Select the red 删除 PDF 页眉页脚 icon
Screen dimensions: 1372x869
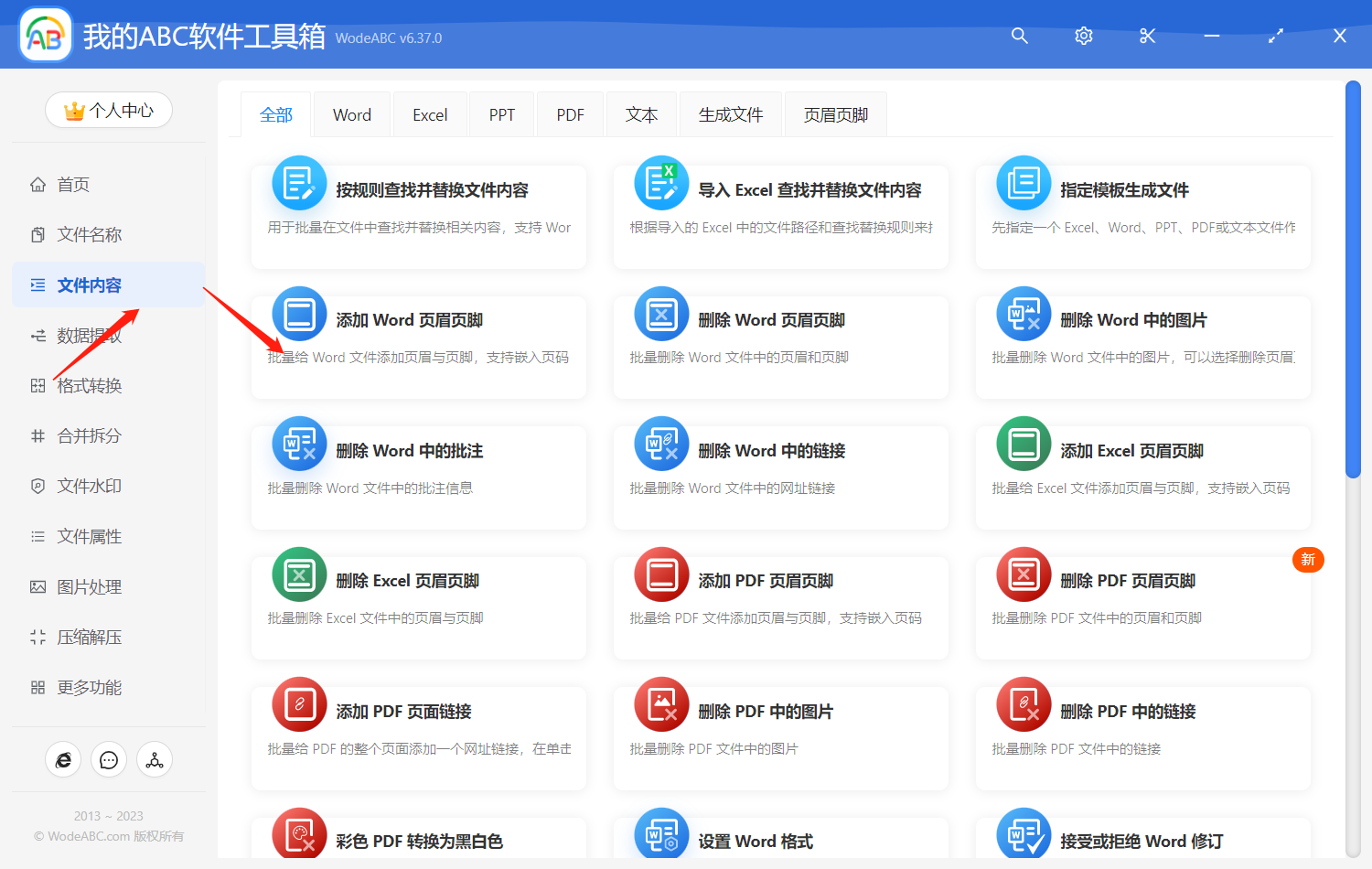coord(1023,574)
